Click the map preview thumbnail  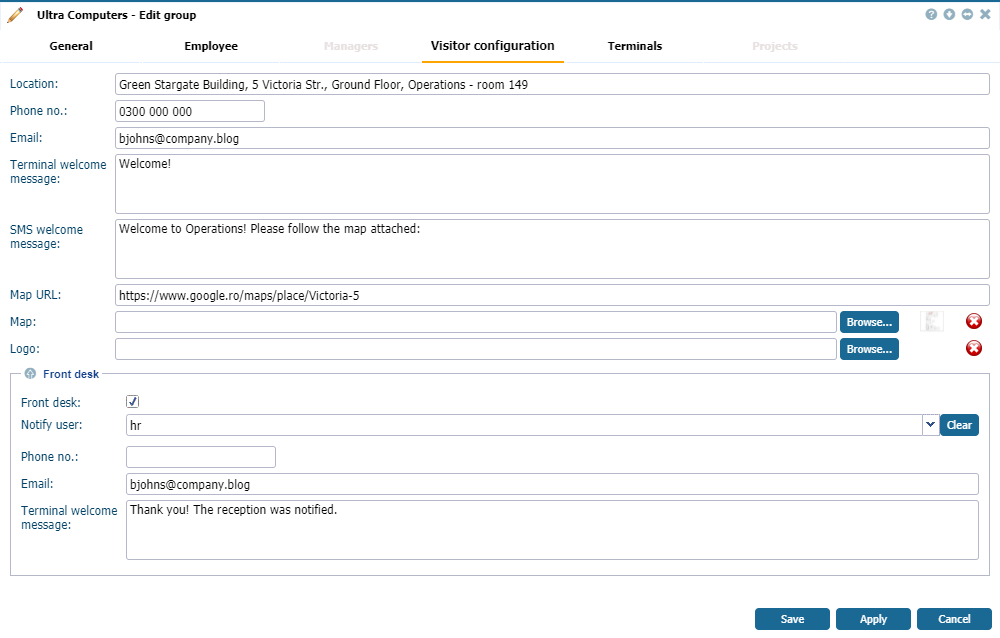coord(932,321)
